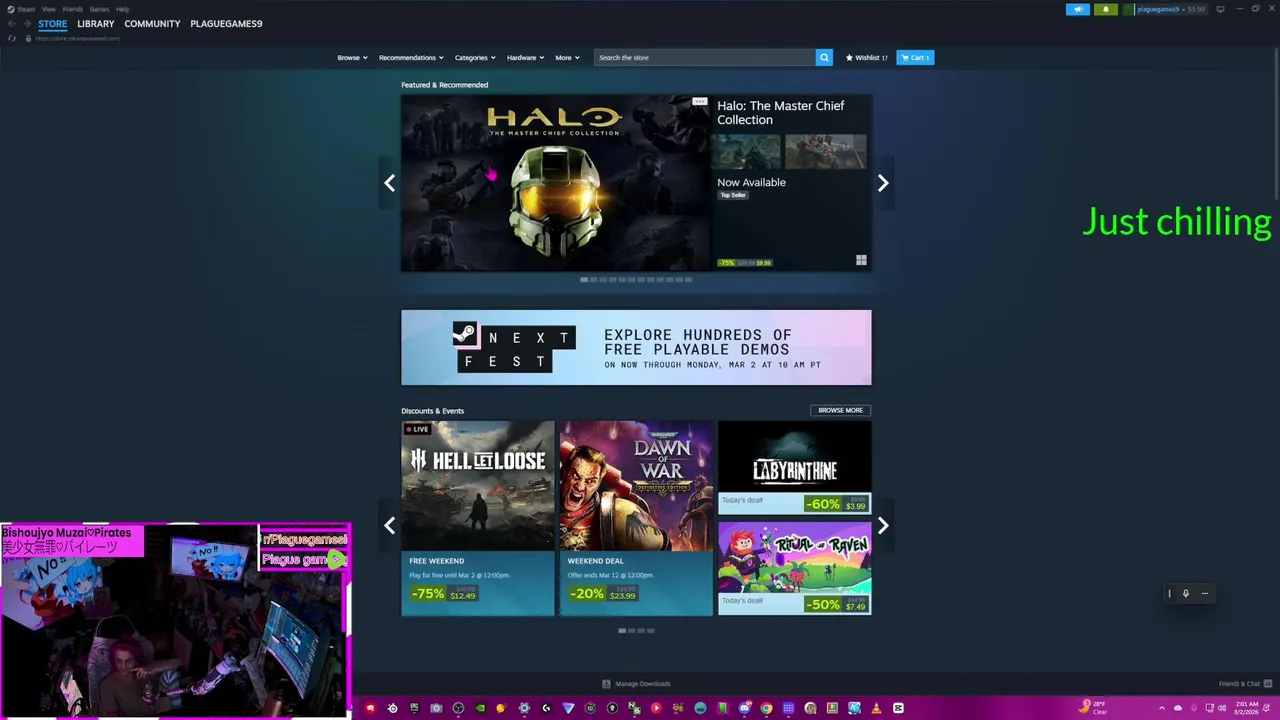
Task: Switch Steam to Big Picture mode
Action: pyautogui.click(x=1221, y=9)
